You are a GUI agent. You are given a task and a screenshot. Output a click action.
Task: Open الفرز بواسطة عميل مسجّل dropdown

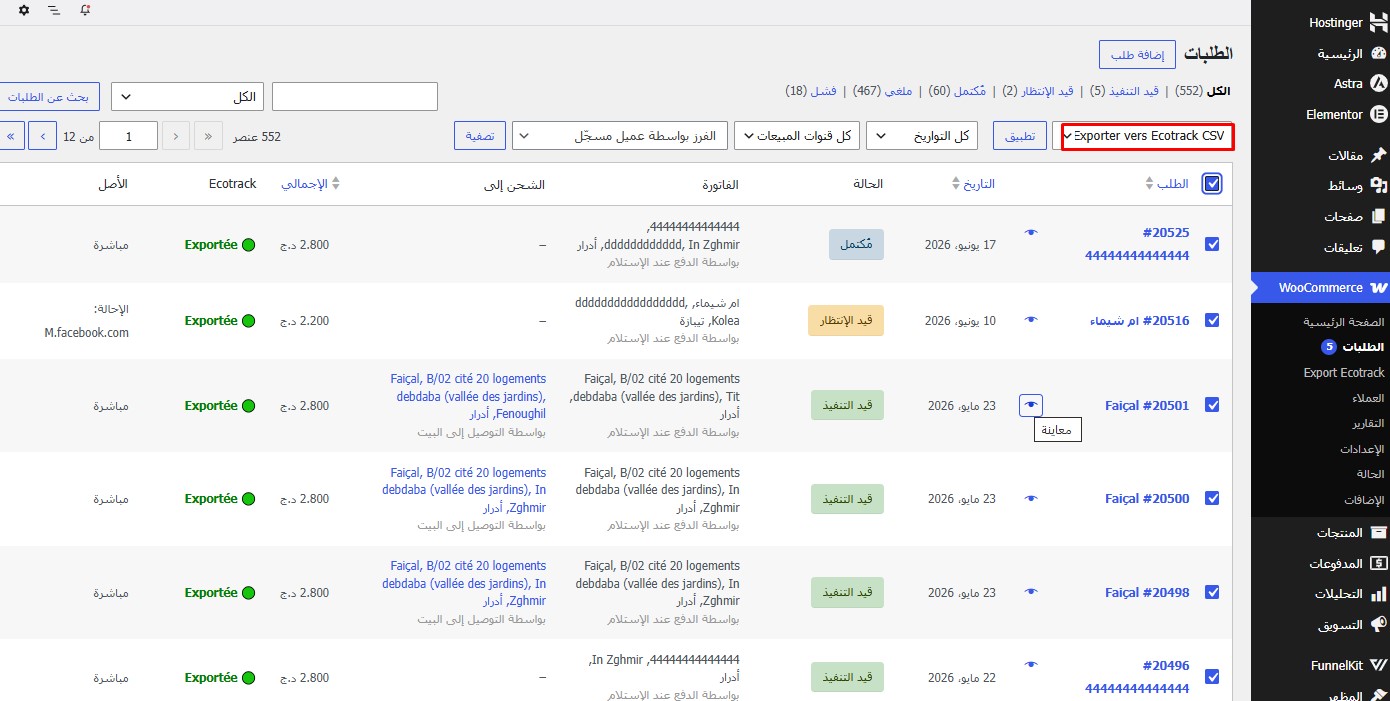(x=619, y=136)
